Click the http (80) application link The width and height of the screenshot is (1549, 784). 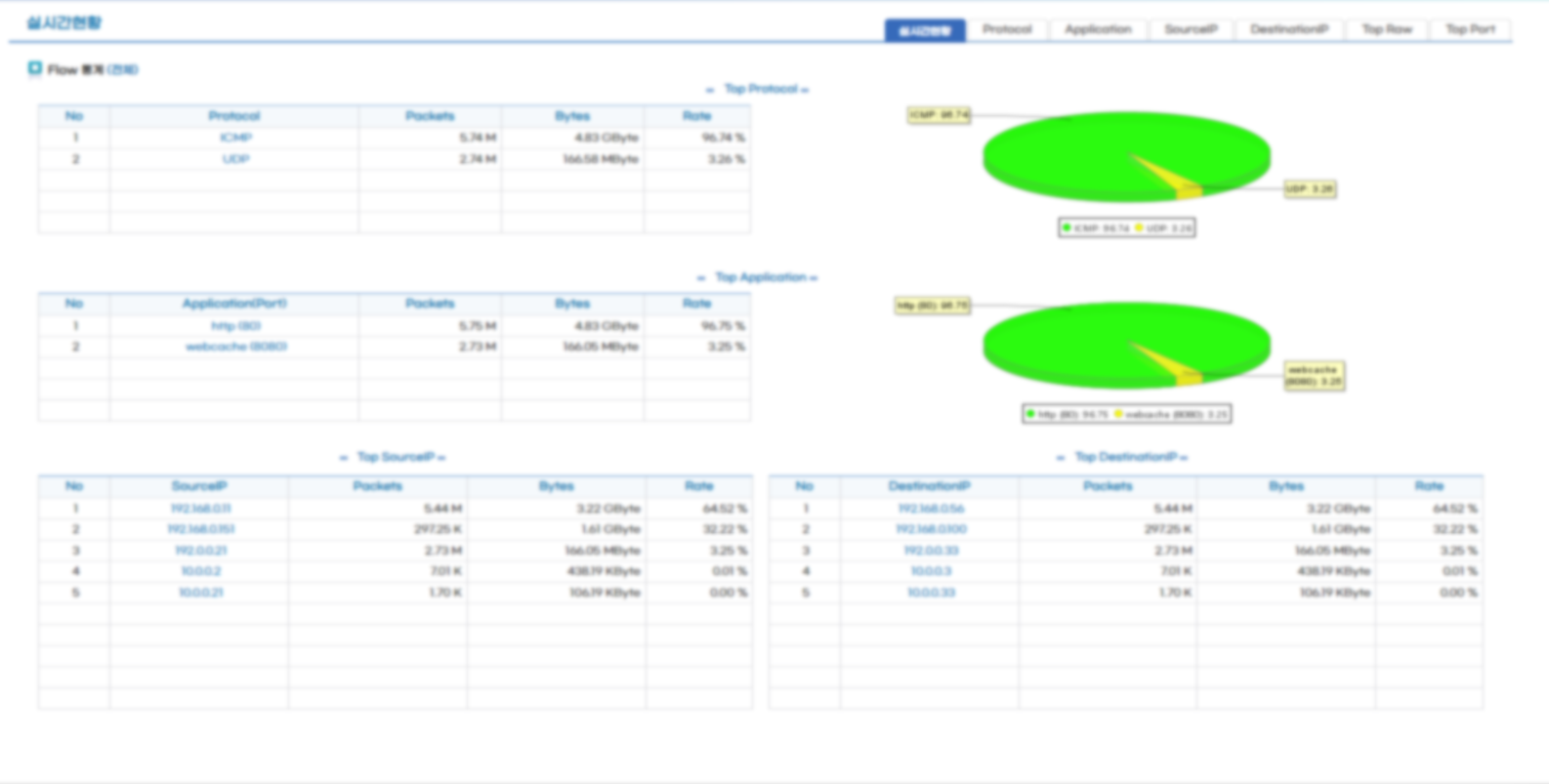click(x=235, y=326)
